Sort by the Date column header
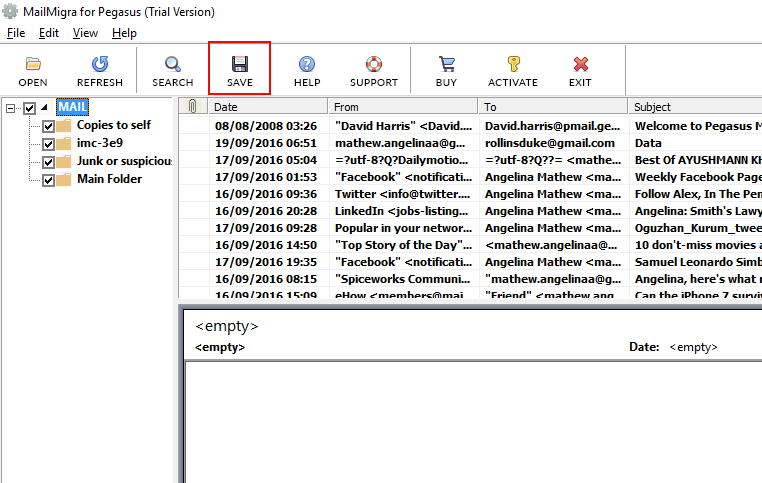 point(268,106)
